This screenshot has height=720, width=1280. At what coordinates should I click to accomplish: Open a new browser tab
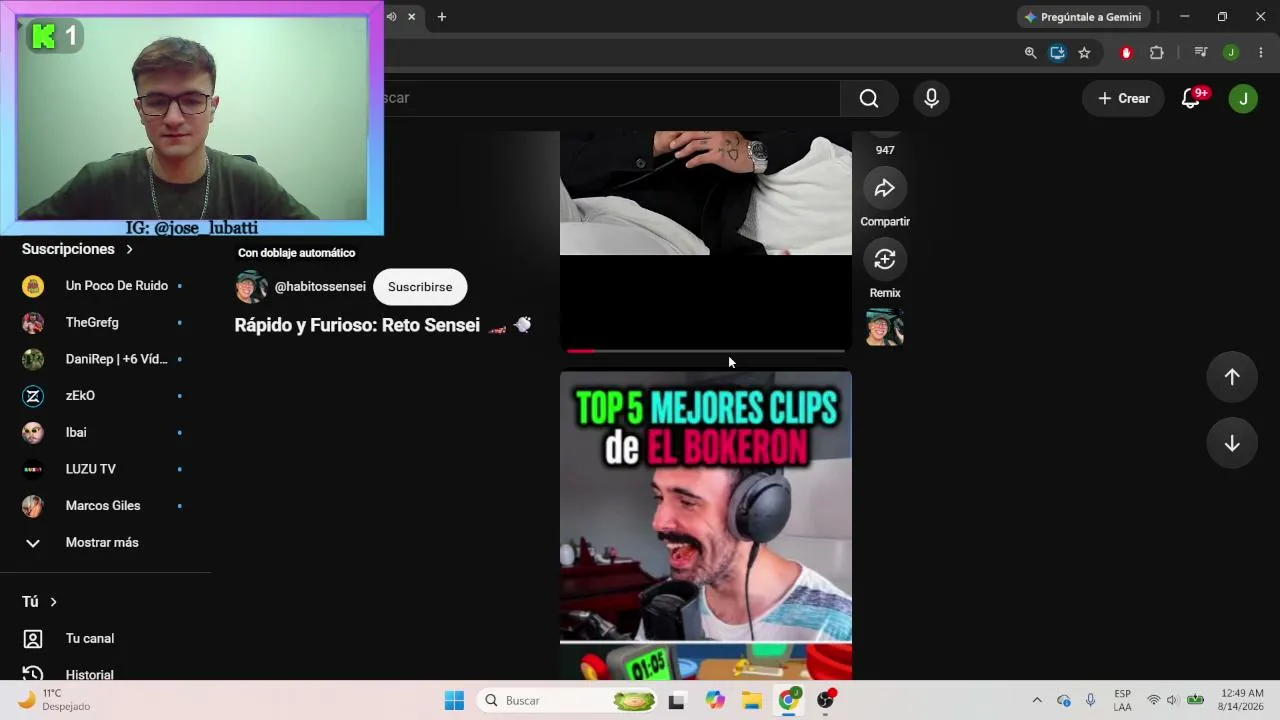[x=442, y=16]
